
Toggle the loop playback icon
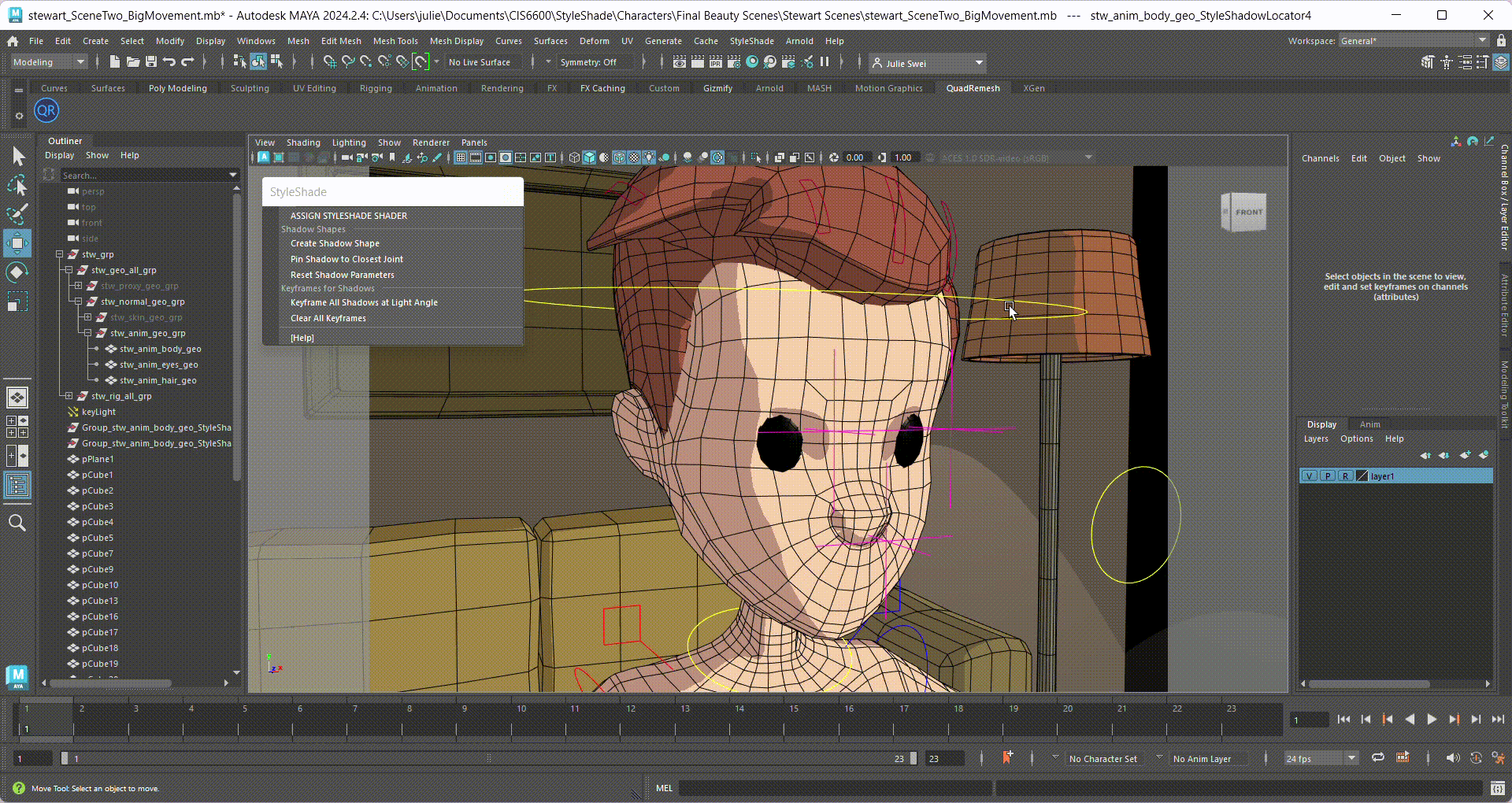pos(1378,757)
